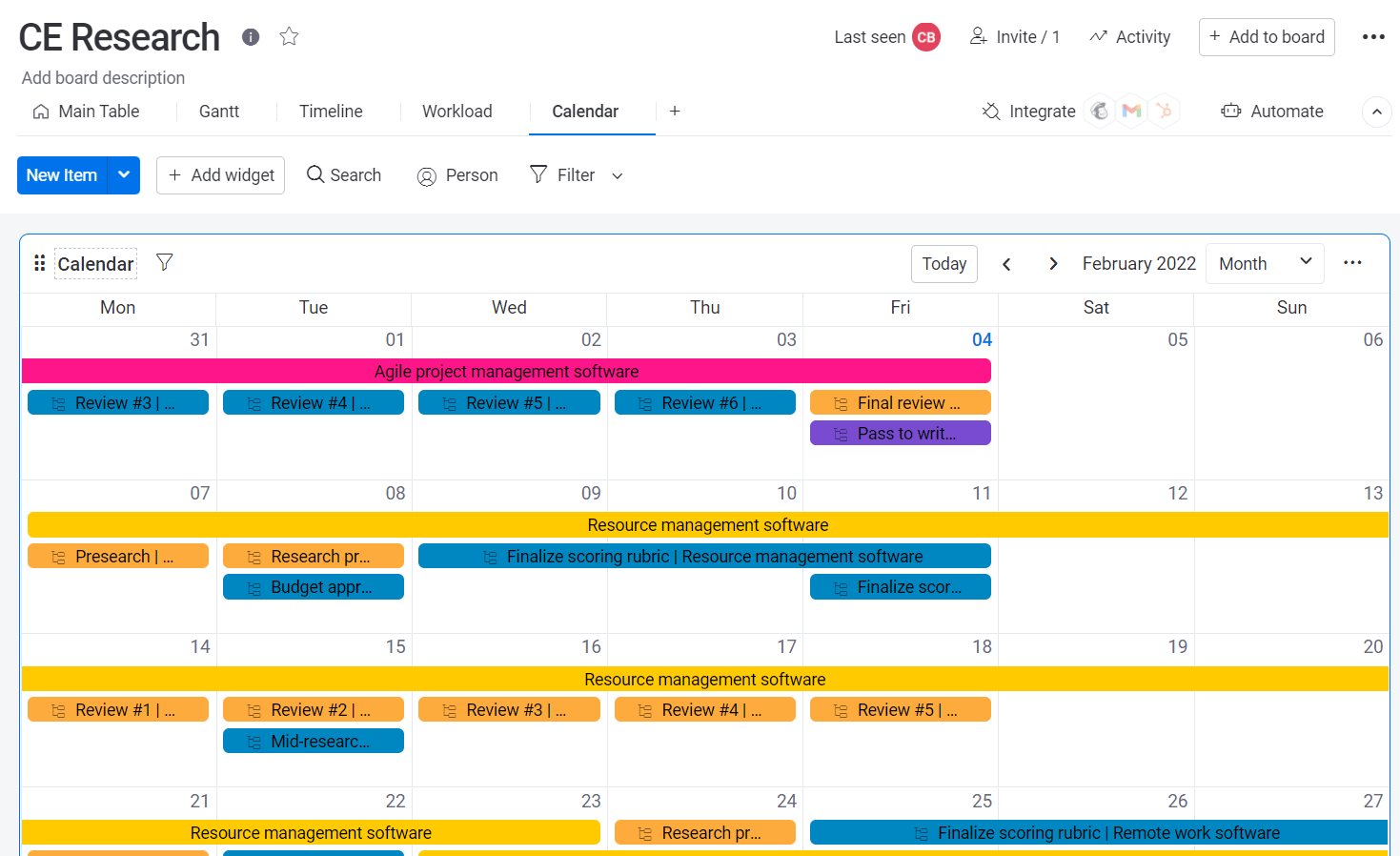Screen dimensions: 1400x856
Task: Open the Integrate center
Action: [x=1027, y=112]
